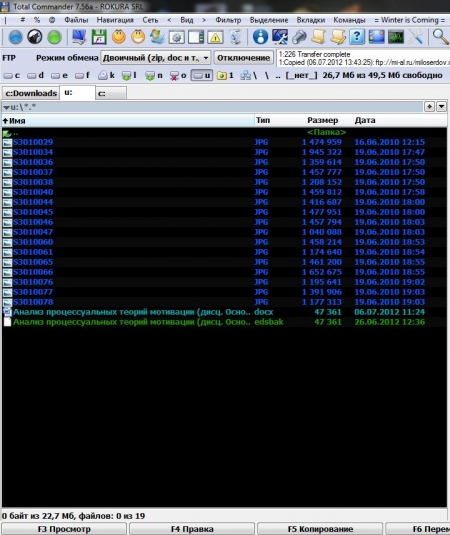450x535 pixels.
Task: Click the crossed tools settings icon
Action: 416,37
